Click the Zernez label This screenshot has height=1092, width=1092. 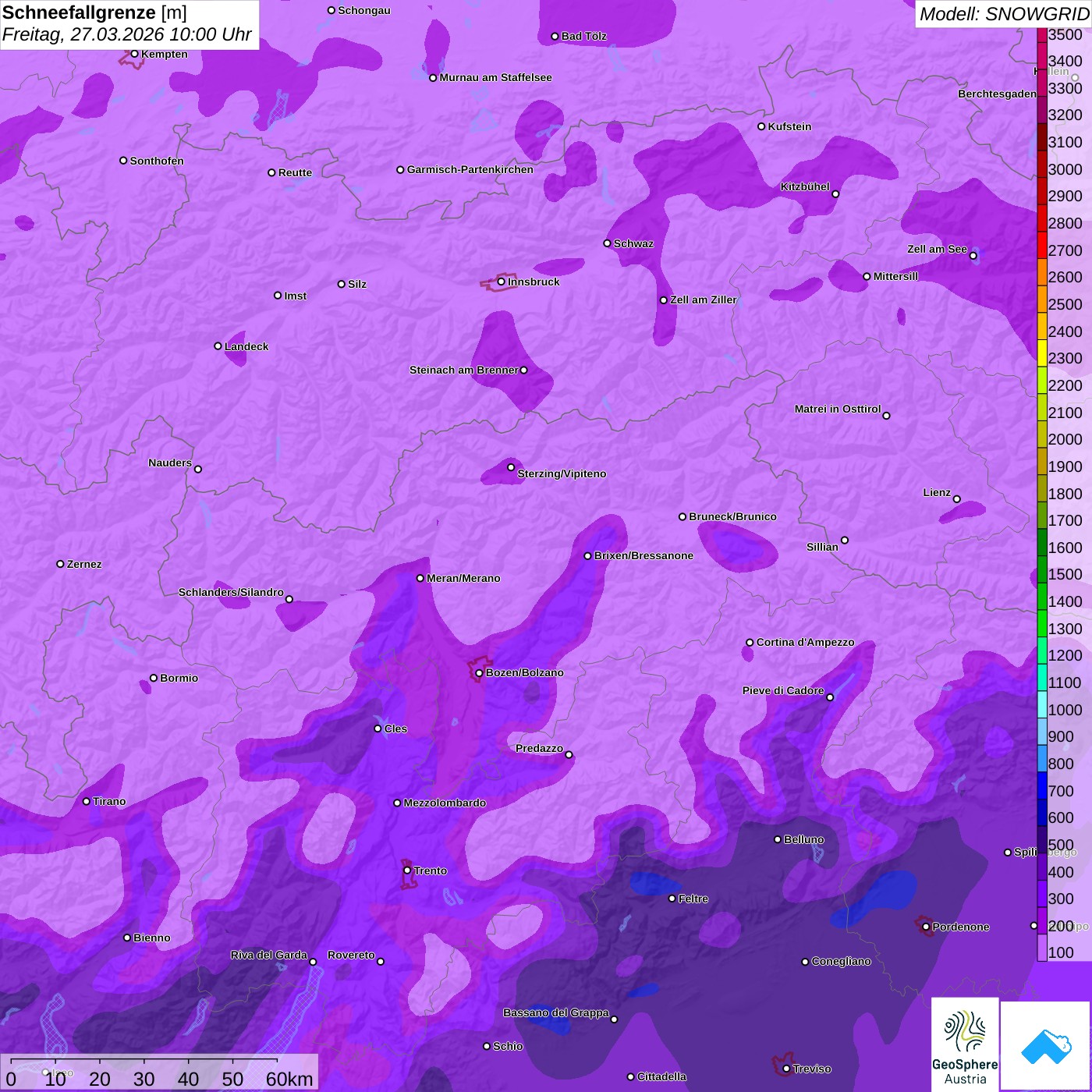(84, 564)
